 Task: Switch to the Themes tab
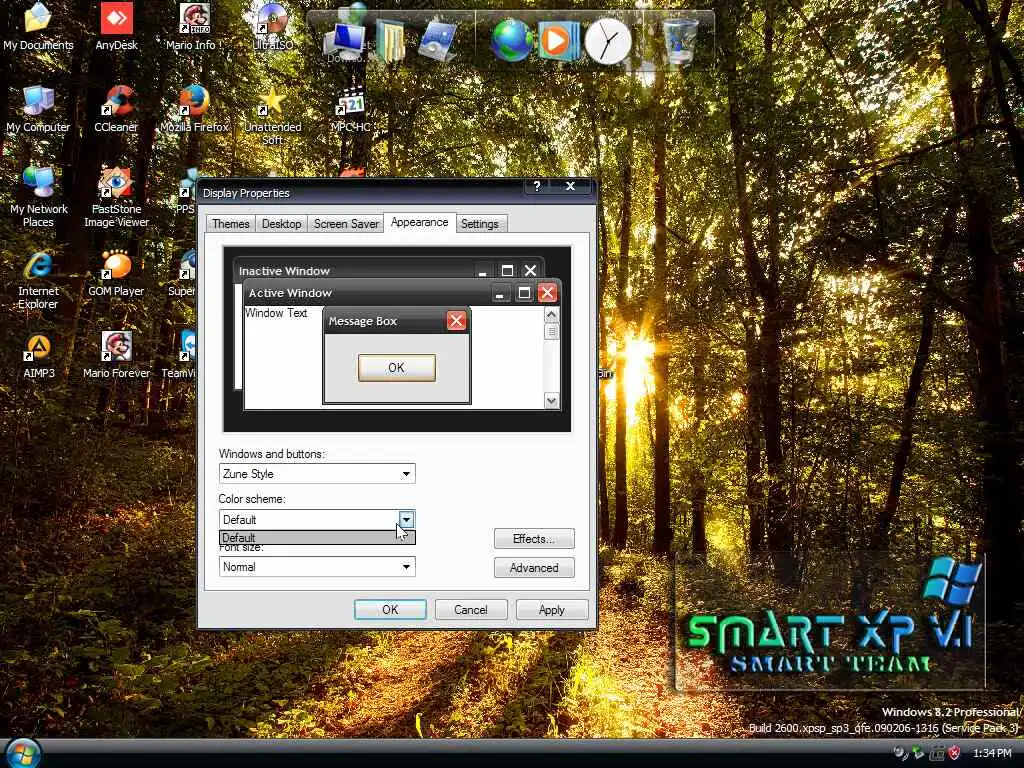tap(231, 223)
